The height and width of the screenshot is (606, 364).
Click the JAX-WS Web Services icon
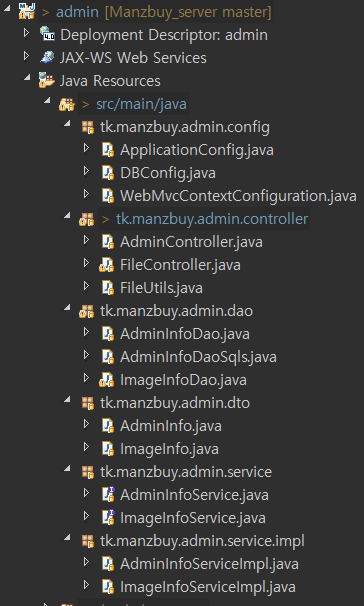tap(47, 57)
